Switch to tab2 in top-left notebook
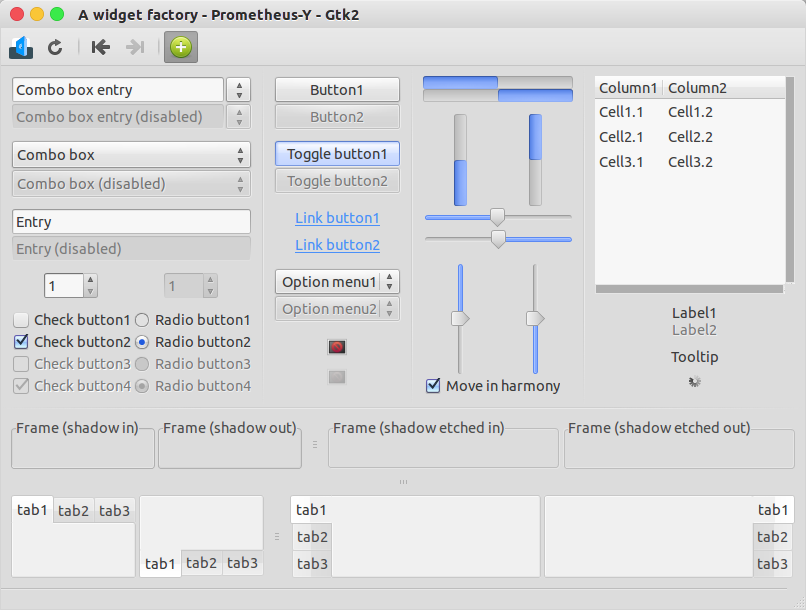Viewport: 806px width, 610px height. [74, 510]
